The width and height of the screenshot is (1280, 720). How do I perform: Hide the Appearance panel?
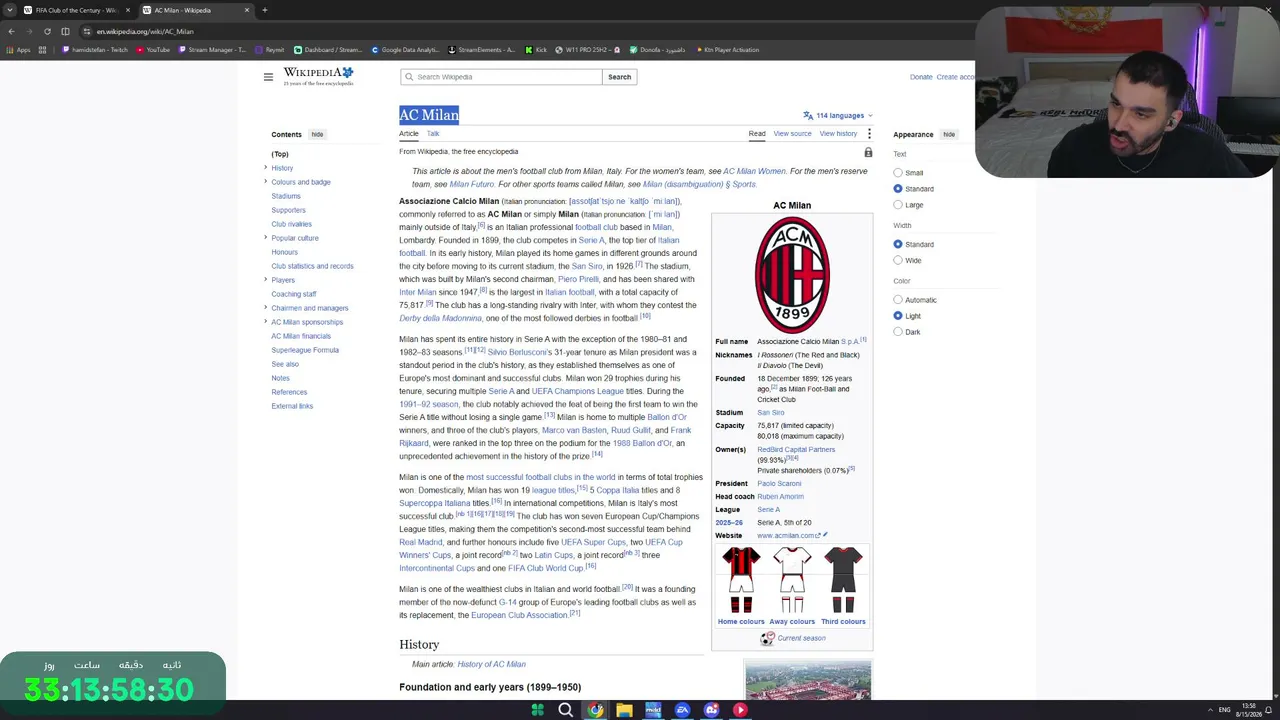(949, 134)
